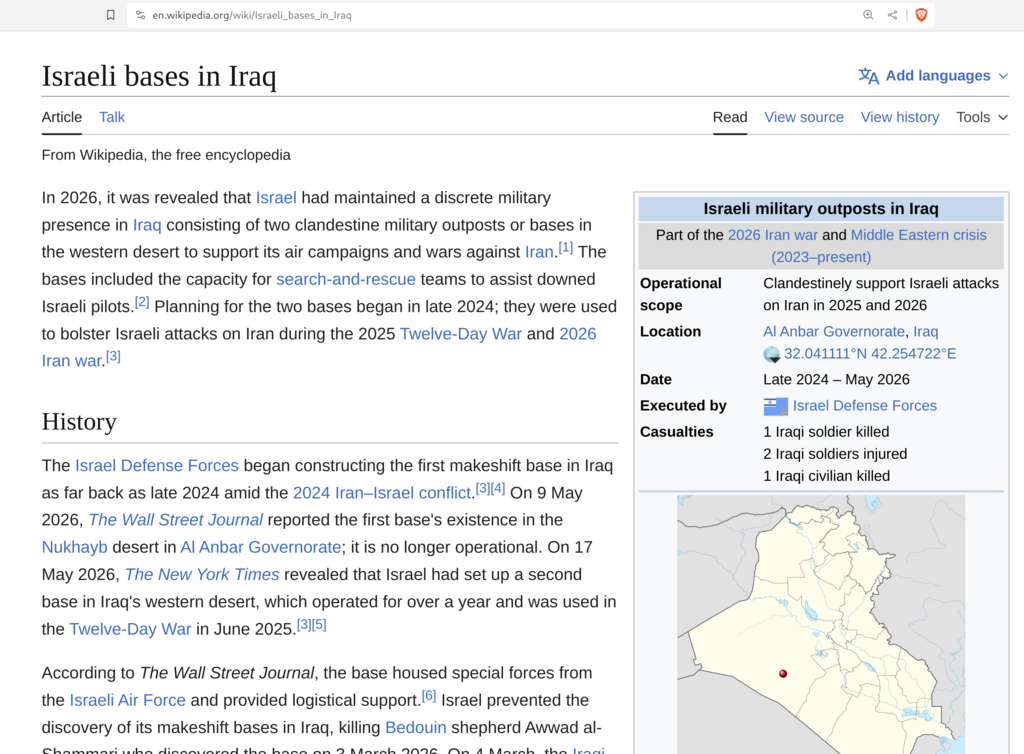The height and width of the screenshot is (754, 1024).
Task: Click the Israel Defense Forces flag icon
Action: [x=776, y=406]
